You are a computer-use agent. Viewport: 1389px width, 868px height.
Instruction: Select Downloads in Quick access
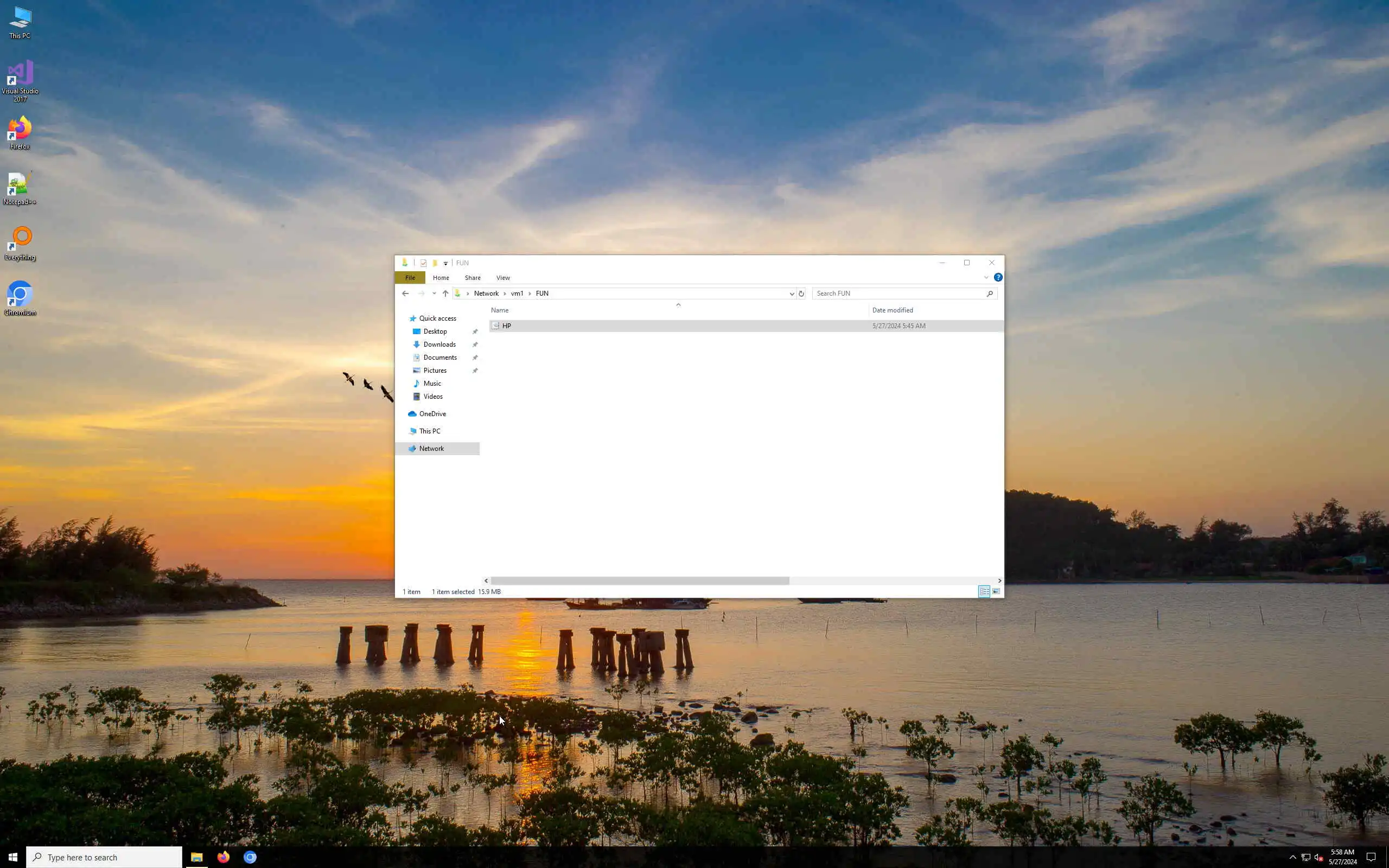point(439,344)
